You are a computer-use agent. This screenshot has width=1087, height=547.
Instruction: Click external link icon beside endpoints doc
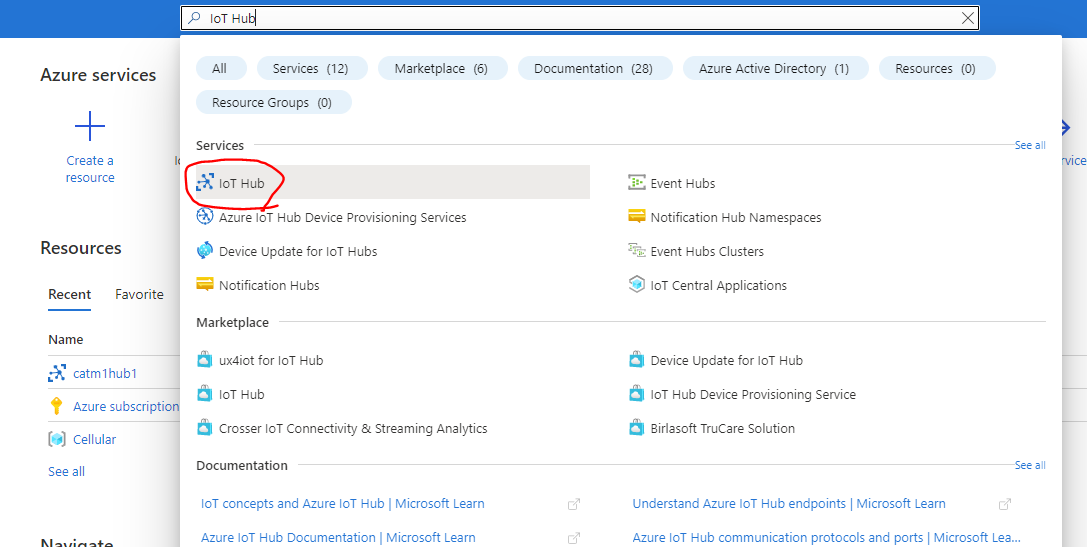click(x=1005, y=505)
